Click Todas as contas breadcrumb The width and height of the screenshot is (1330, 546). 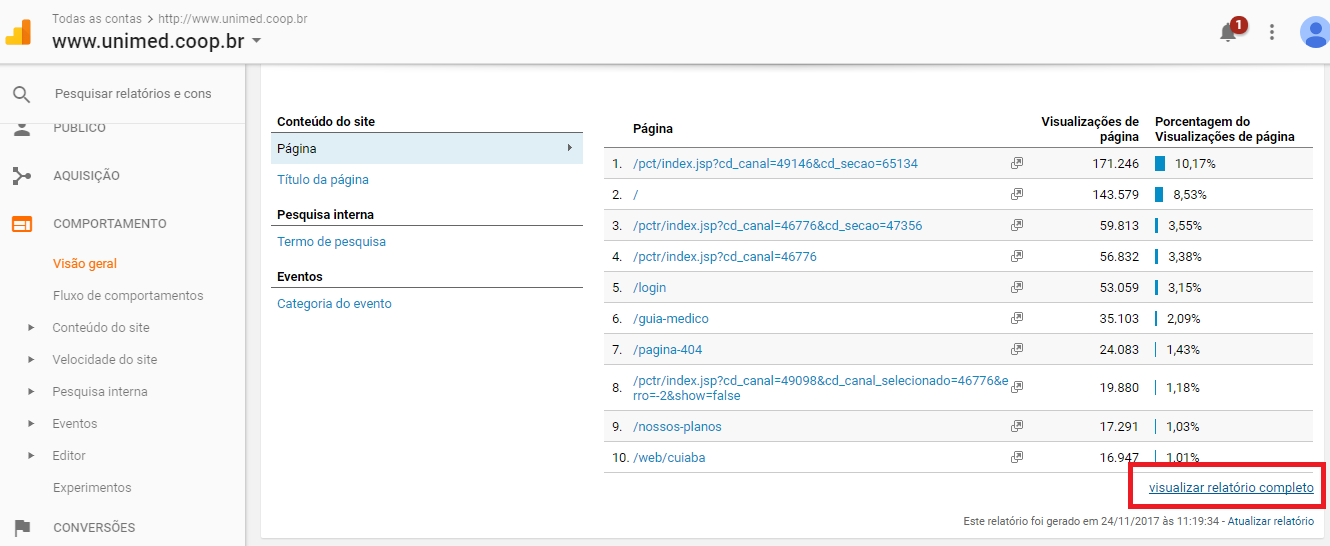(x=96, y=19)
